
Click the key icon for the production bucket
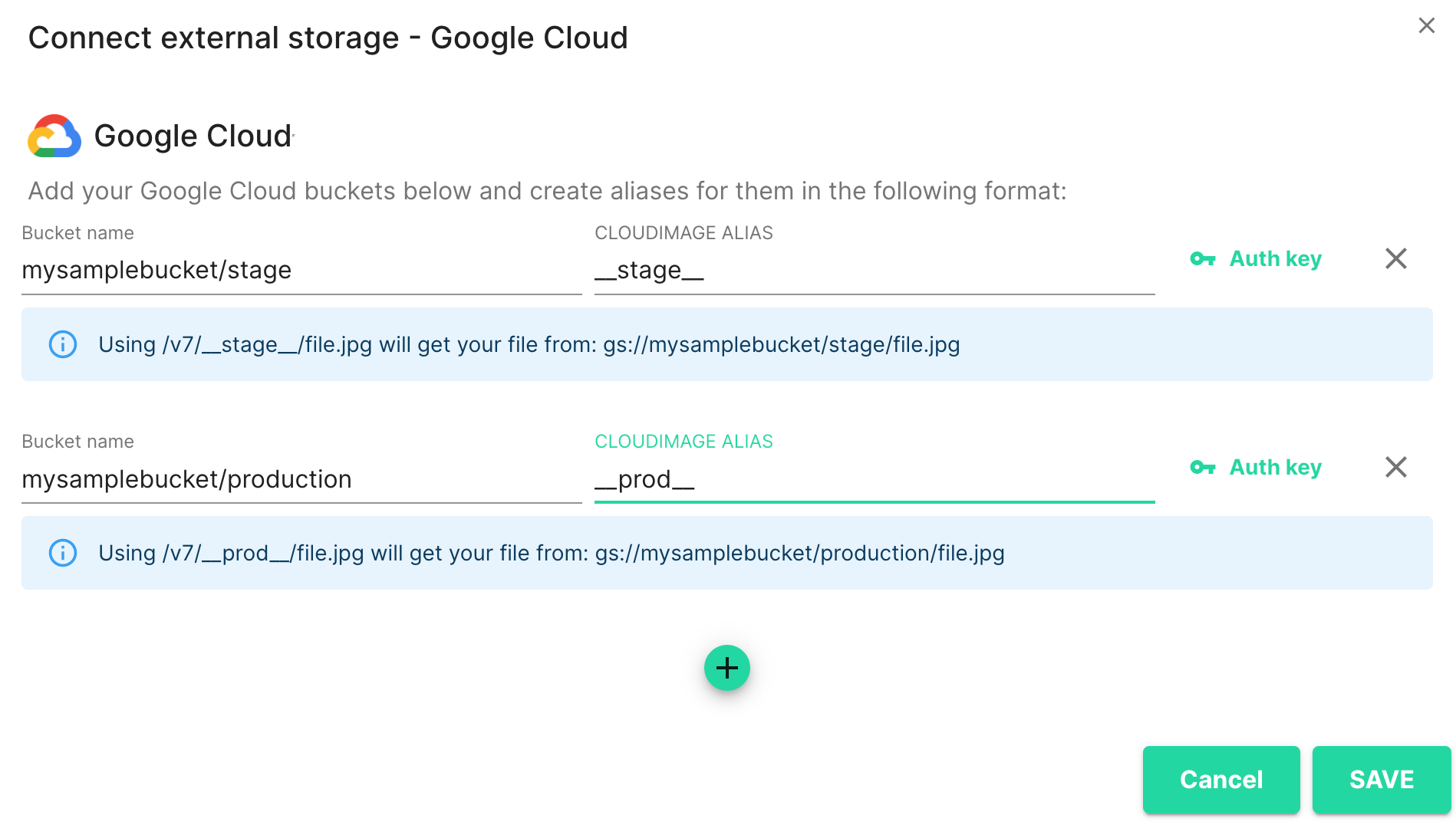coord(1202,468)
